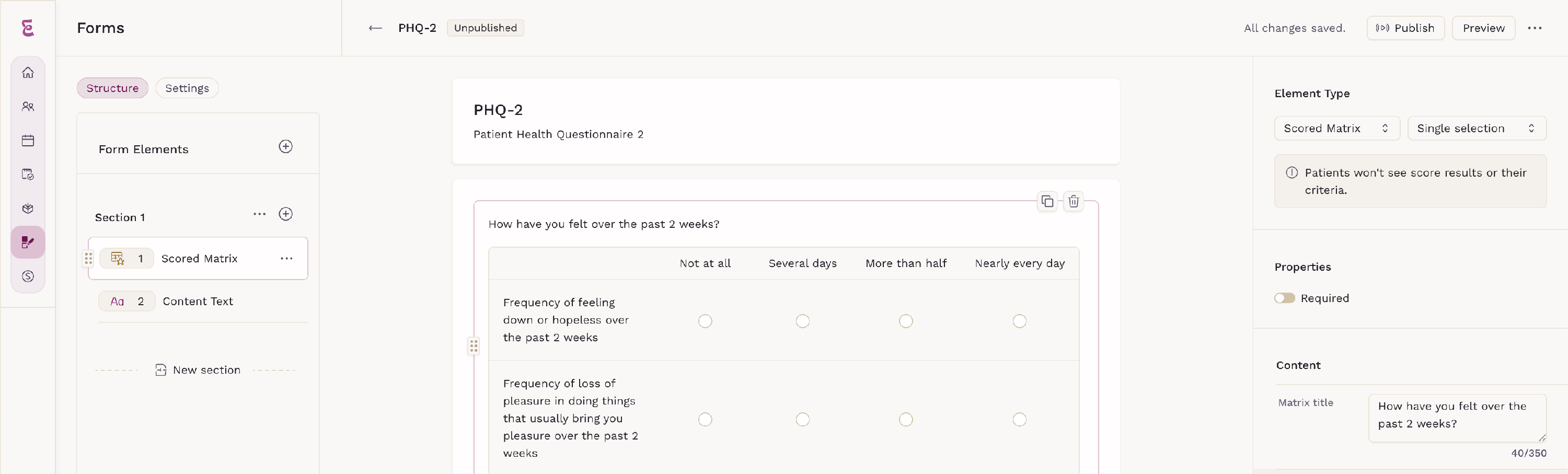
Task: Select "Not at all" for feeling down row
Action: pos(705,321)
